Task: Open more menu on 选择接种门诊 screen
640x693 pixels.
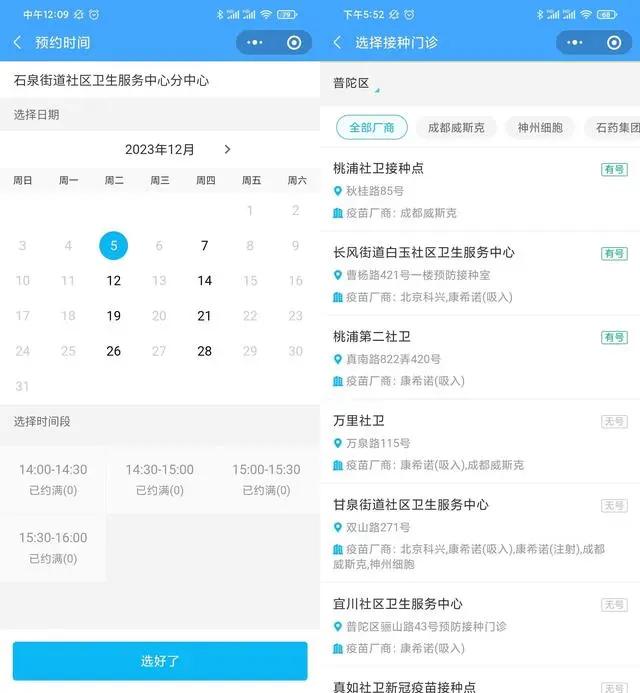Action: pyautogui.click(x=575, y=43)
